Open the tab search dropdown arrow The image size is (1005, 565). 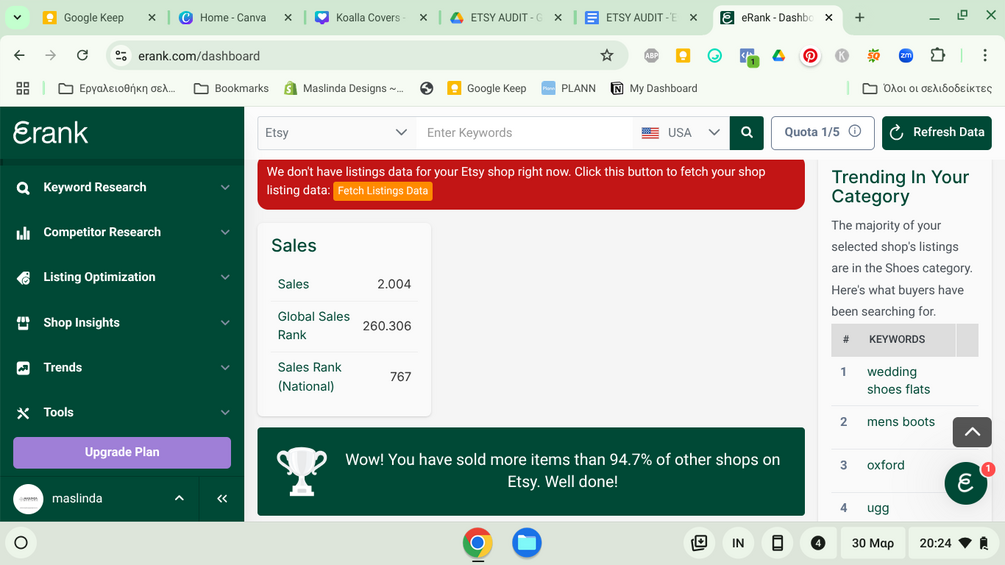[x=17, y=18]
